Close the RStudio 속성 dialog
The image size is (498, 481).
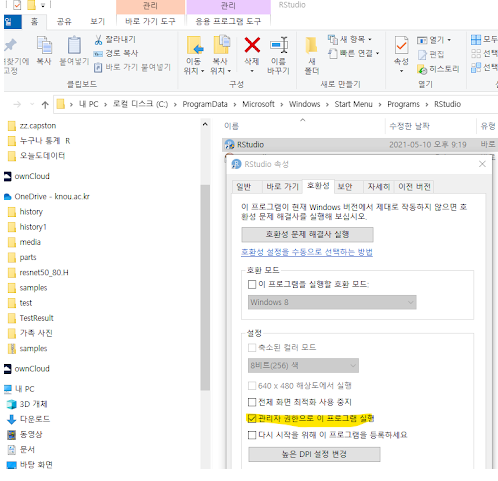tap(482, 164)
